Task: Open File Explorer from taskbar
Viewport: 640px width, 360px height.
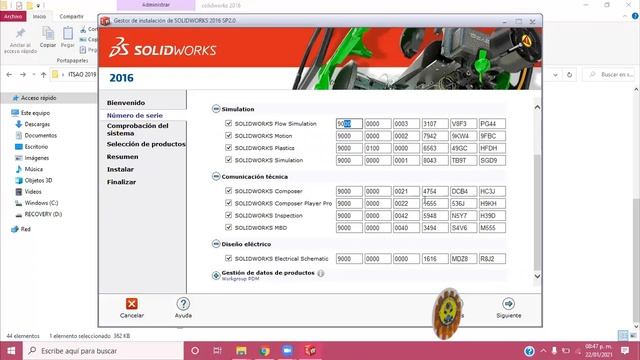Action: click(241, 351)
